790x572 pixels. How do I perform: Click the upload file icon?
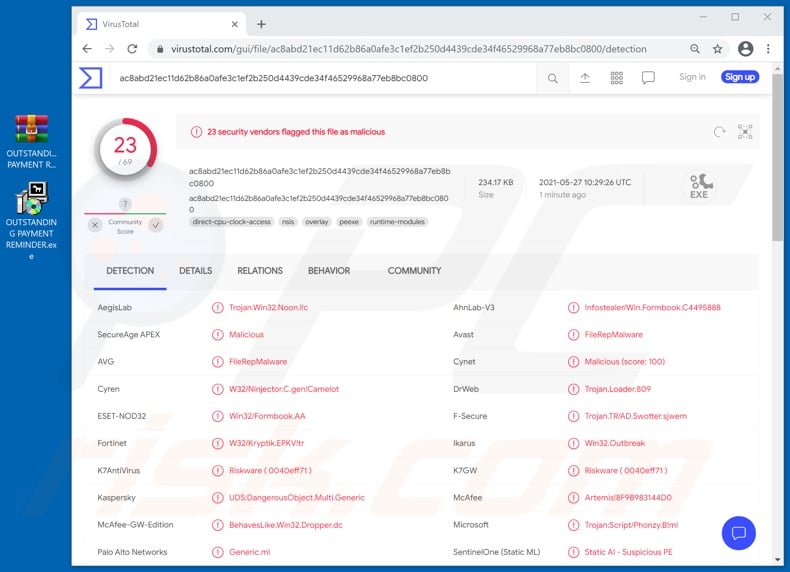pyautogui.click(x=584, y=78)
